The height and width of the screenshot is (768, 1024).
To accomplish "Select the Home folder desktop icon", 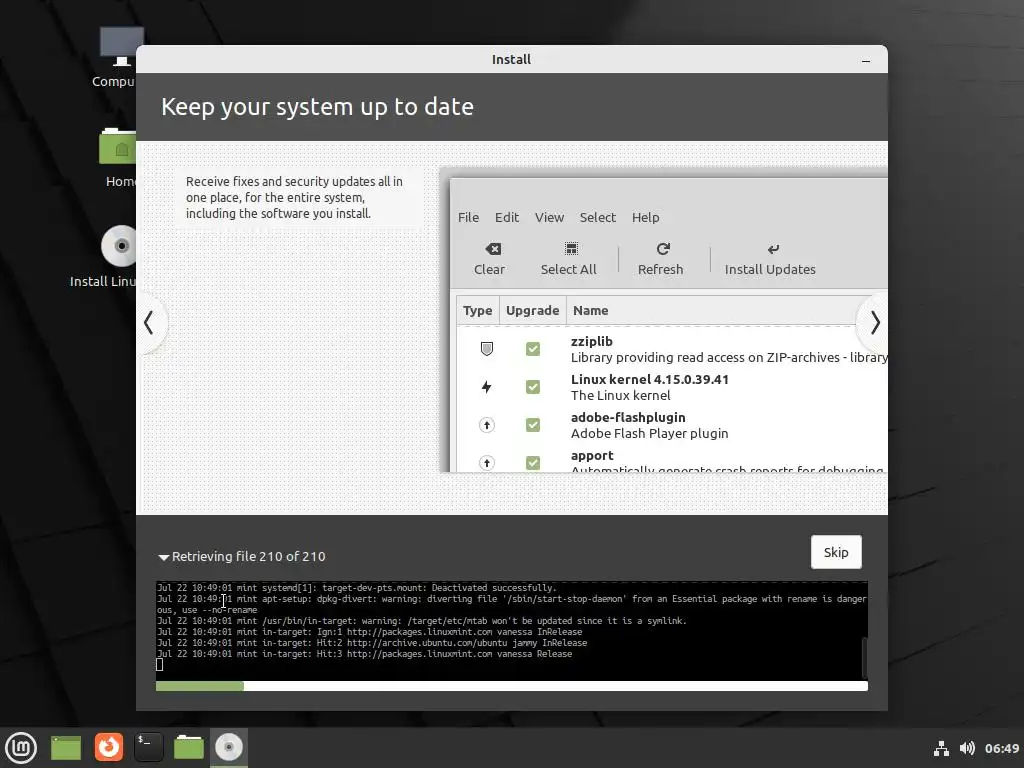I will tap(119, 157).
